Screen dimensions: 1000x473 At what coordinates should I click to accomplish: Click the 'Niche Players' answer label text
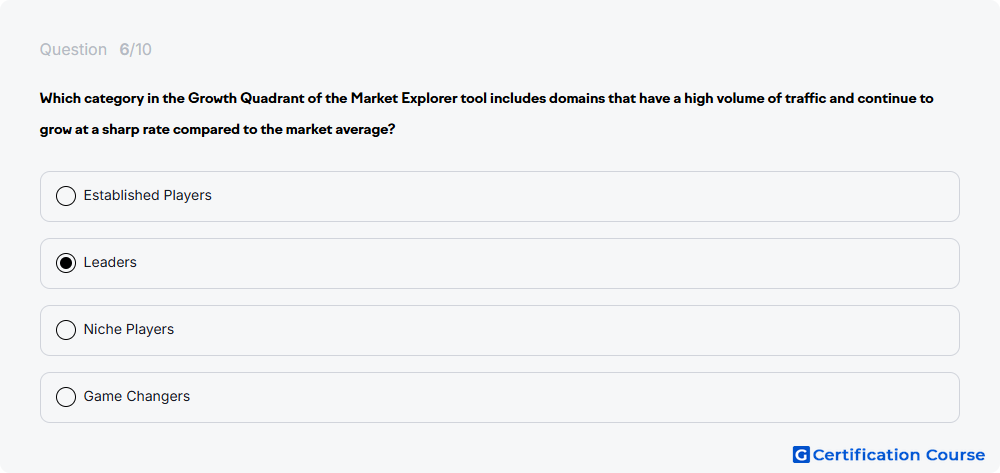[129, 329]
